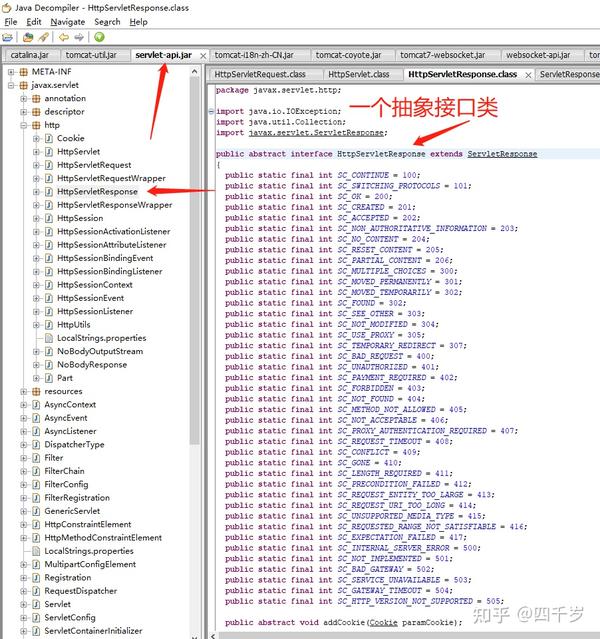Switch to the tomcat-util.jar tab
The width and height of the screenshot is (600, 639).
pos(91,55)
